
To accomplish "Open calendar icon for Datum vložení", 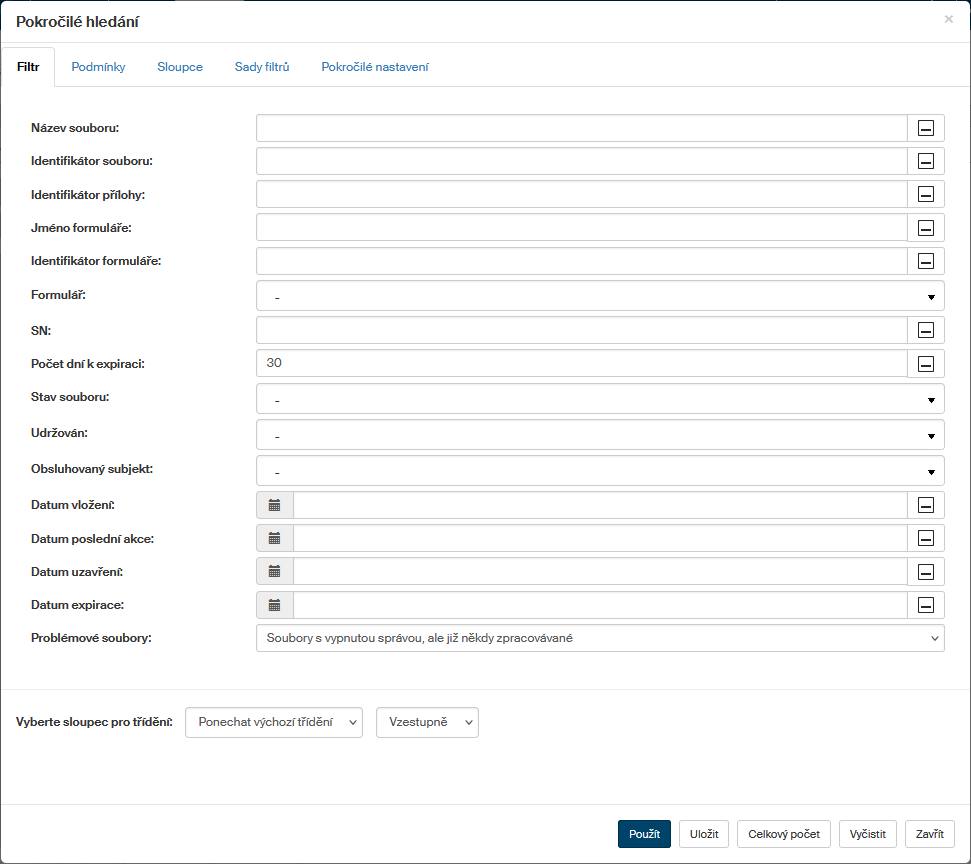I will pos(275,505).
